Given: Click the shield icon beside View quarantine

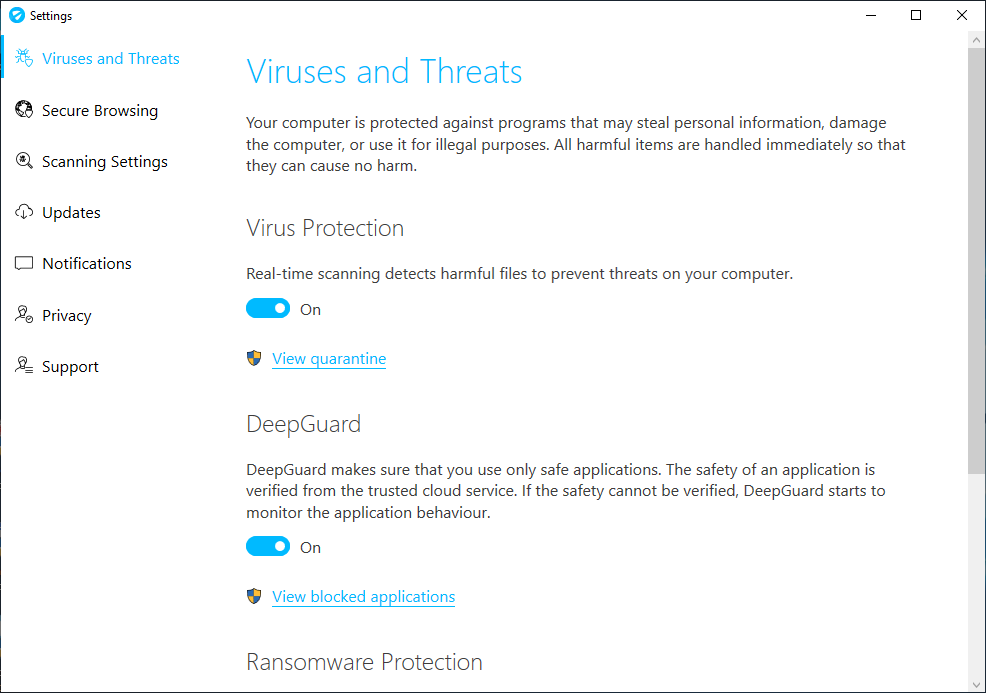Looking at the screenshot, I should pos(254,358).
